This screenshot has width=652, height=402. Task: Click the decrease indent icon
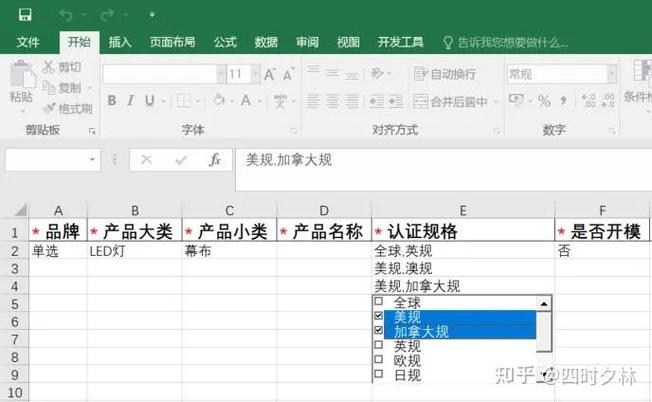pos(376,101)
